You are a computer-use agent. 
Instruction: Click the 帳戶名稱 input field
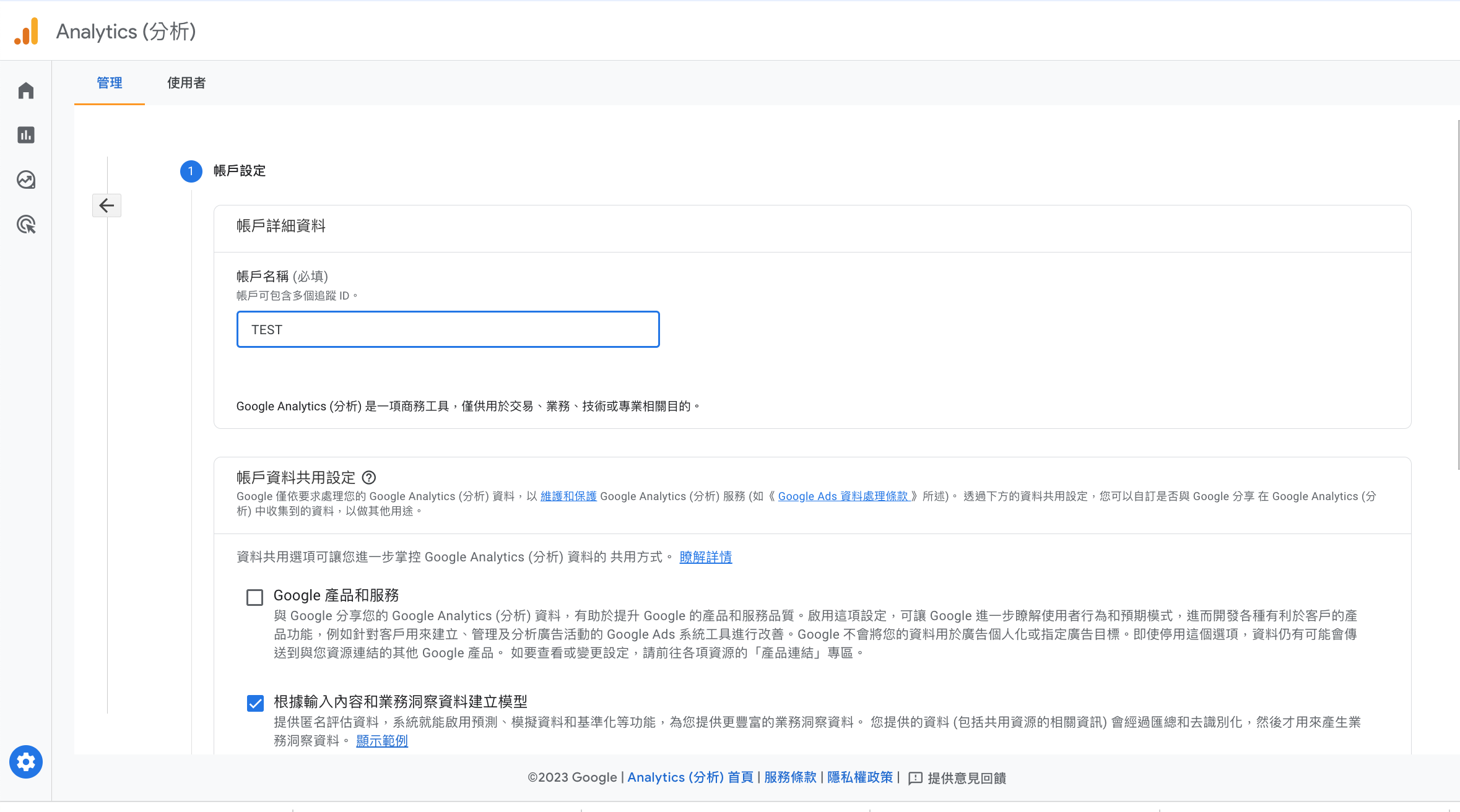tap(448, 329)
